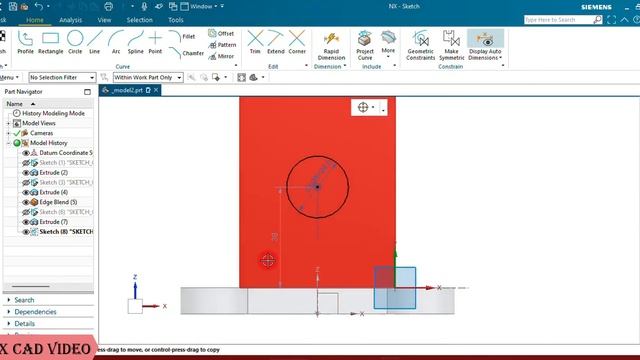Switch to the View ribbon tab
Viewport: 640px width, 360px height.
click(104, 20)
